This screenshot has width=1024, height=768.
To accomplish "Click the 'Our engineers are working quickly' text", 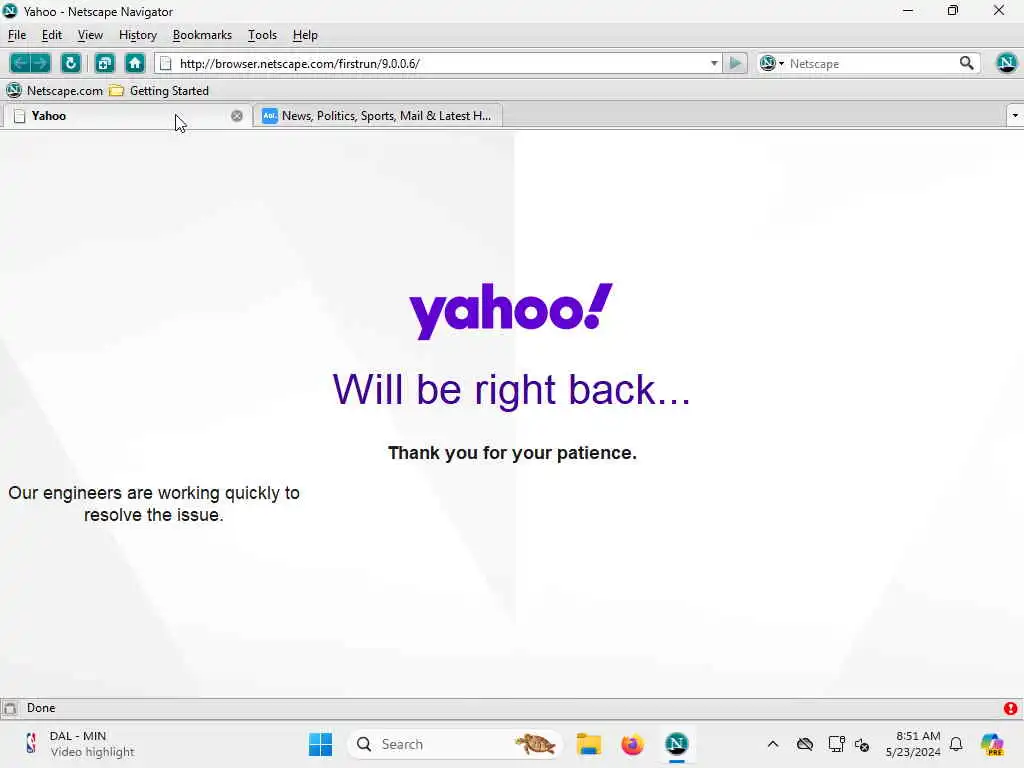I will pos(153,504).
